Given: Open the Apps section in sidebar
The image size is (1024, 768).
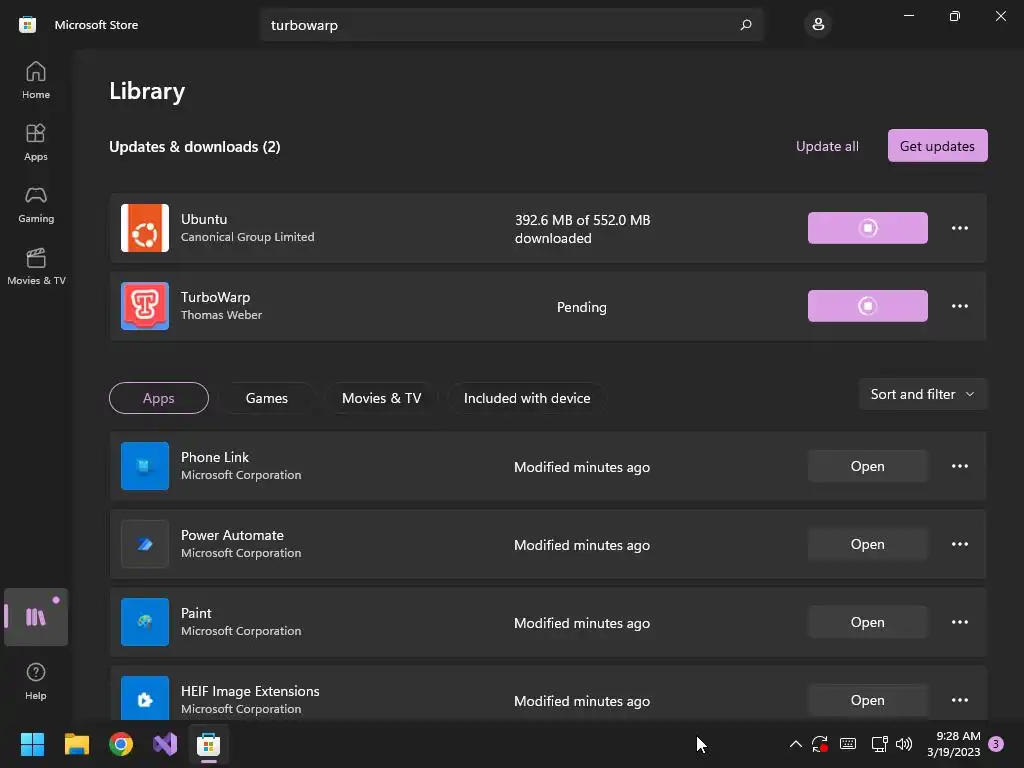Looking at the screenshot, I should tap(36, 142).
